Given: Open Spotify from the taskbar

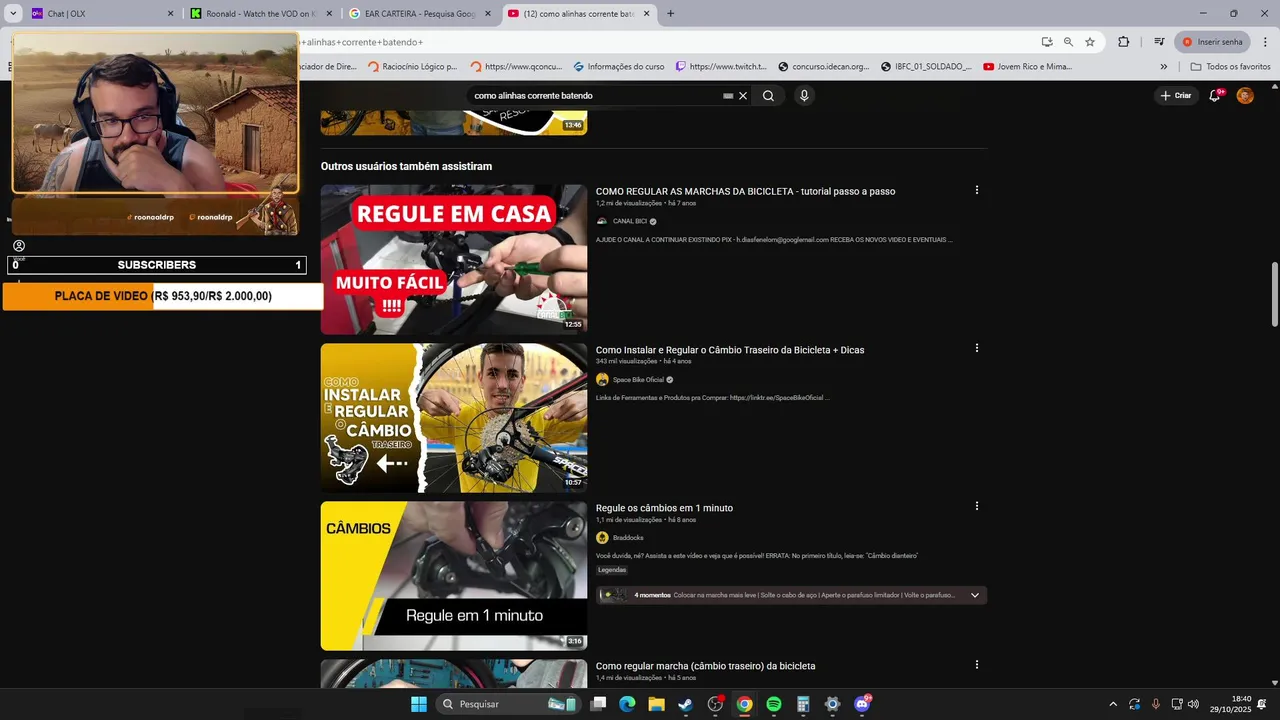Looking at the screenshot, I should click(x=774, y=704).
